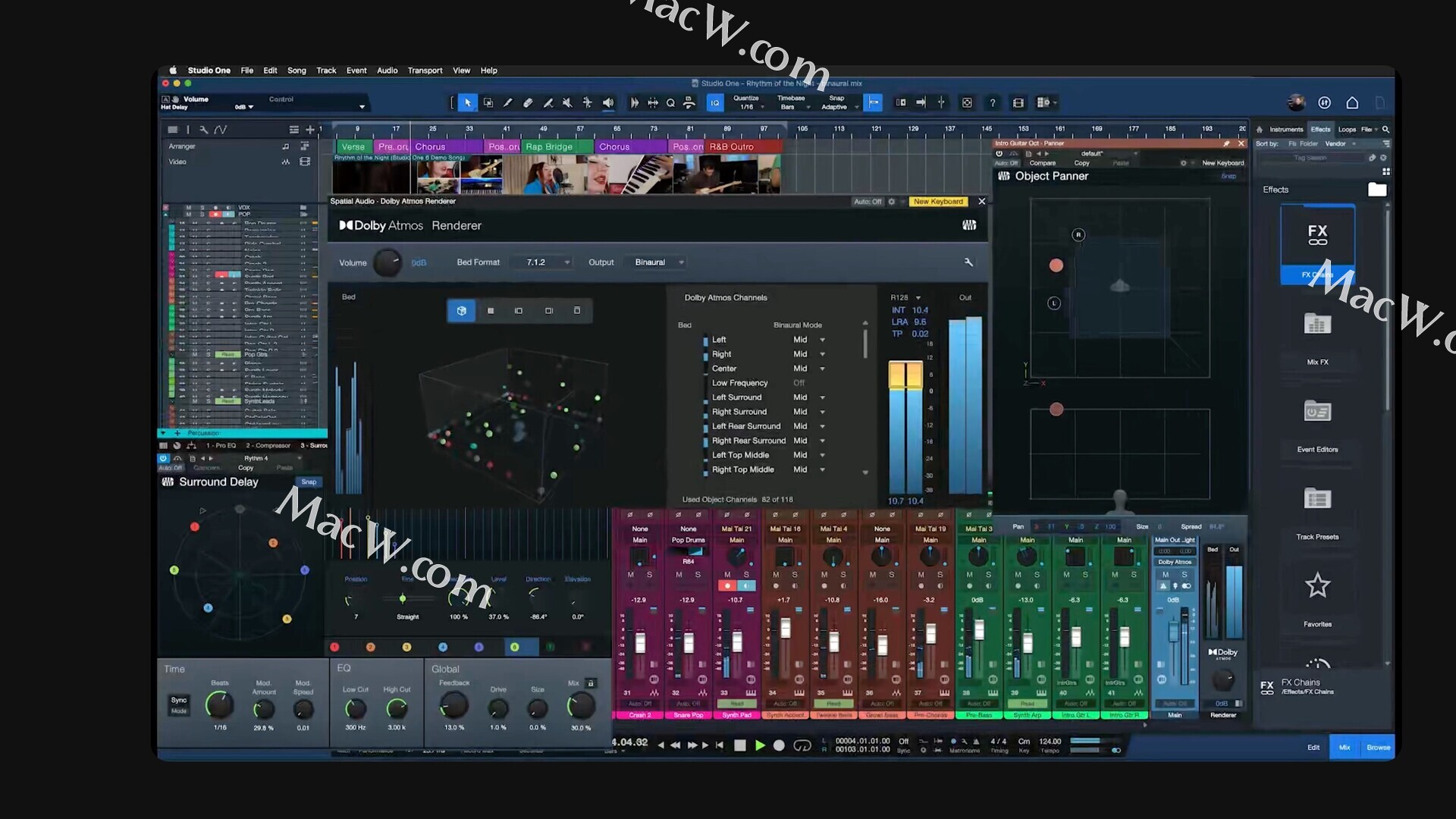The height and width of the screenshot is (819, 1456).
Task: Open the Event Editors folder
Action: tap(1317, 425)
